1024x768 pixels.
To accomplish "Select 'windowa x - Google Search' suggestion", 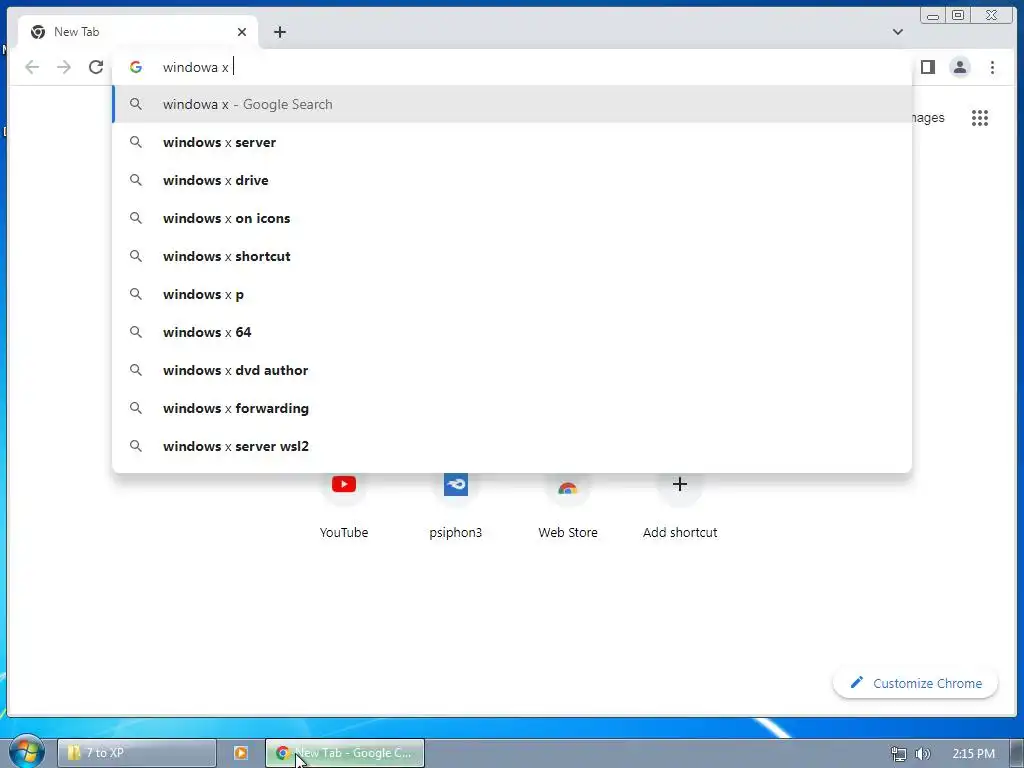I will point(512,104).
